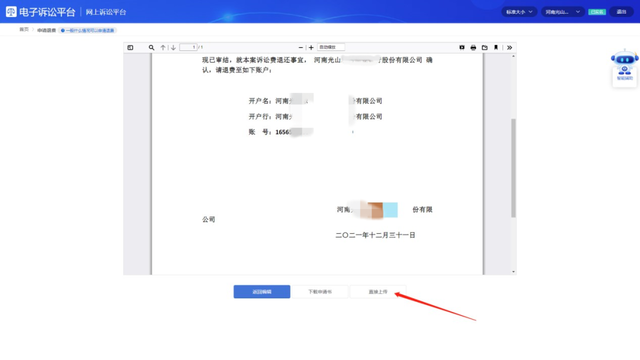Open file icon in PDF toolbar

484,48
